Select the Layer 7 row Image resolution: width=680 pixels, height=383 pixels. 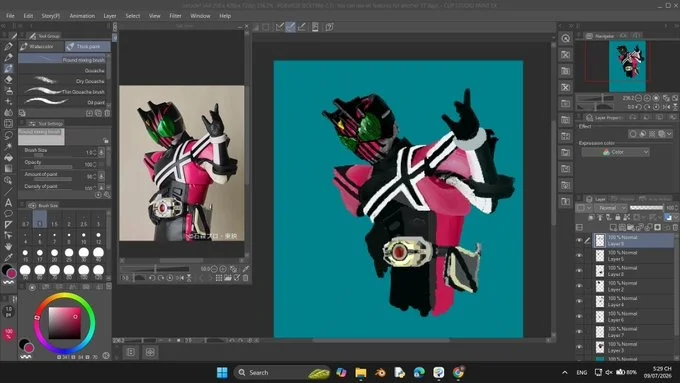634,332
